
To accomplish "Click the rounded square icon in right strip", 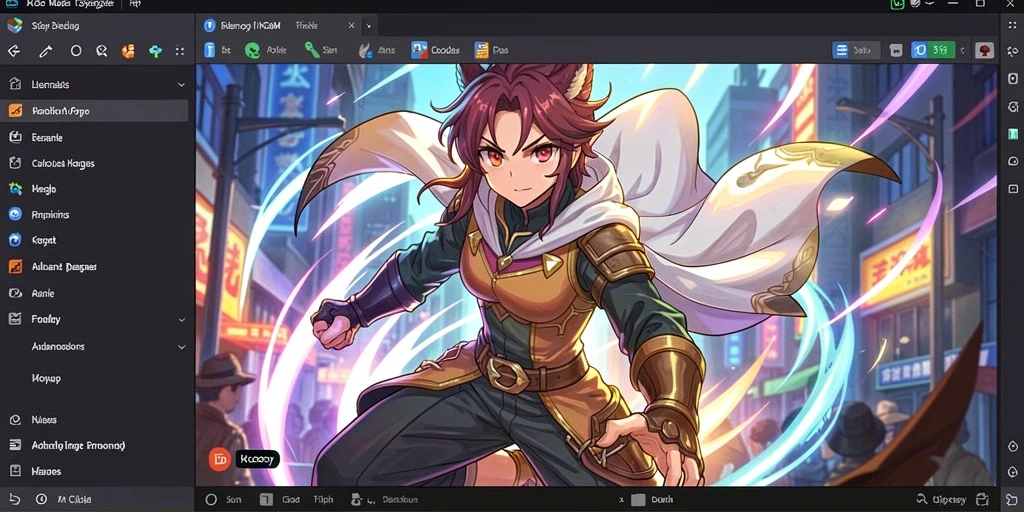I will (1013, 78).
